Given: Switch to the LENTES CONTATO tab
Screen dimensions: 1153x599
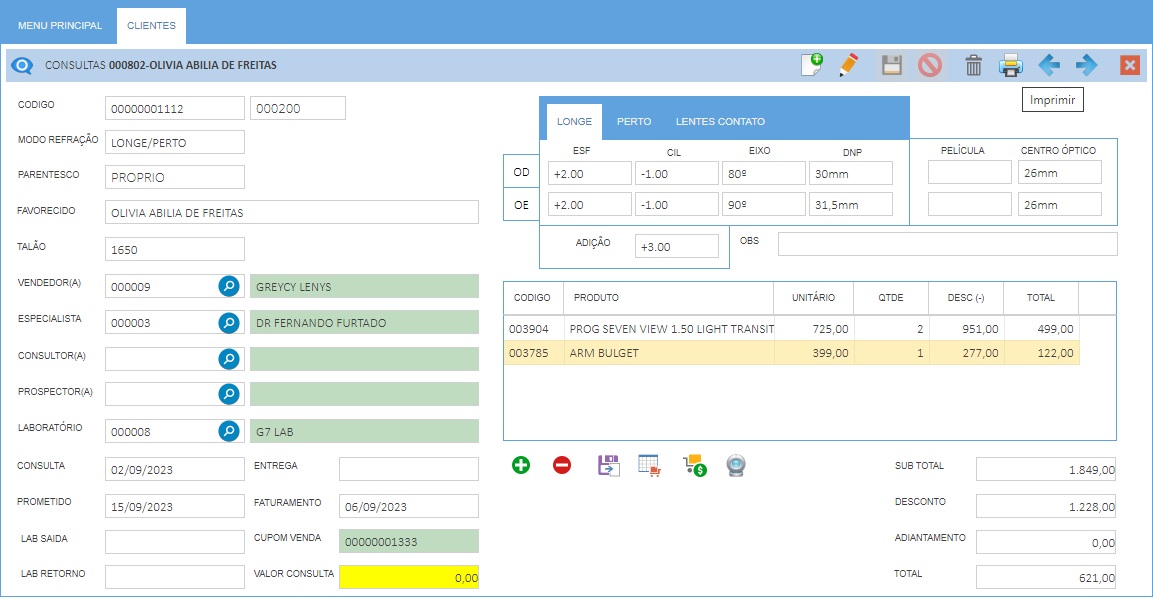Looking at the screenshot, I should [720, 122].
